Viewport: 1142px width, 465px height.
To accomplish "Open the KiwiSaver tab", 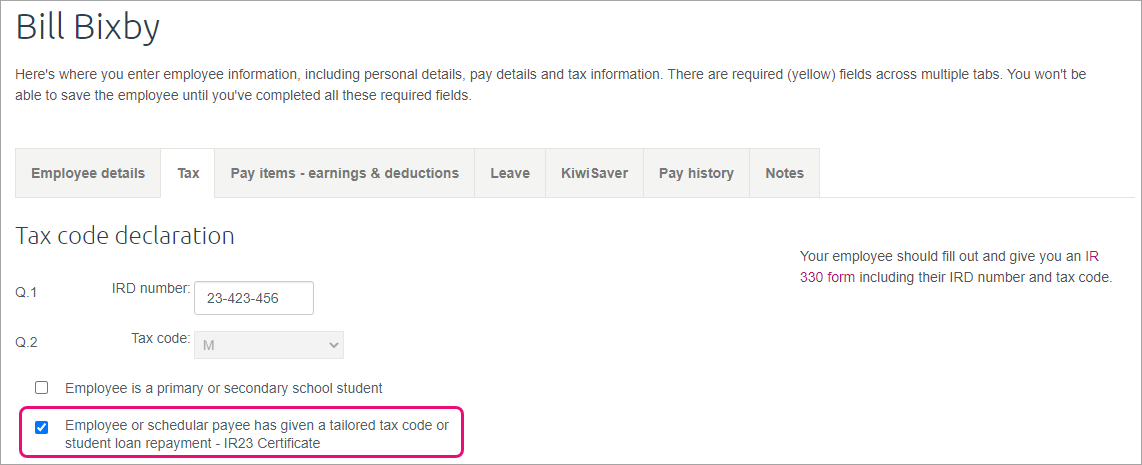I will (594, 173).
